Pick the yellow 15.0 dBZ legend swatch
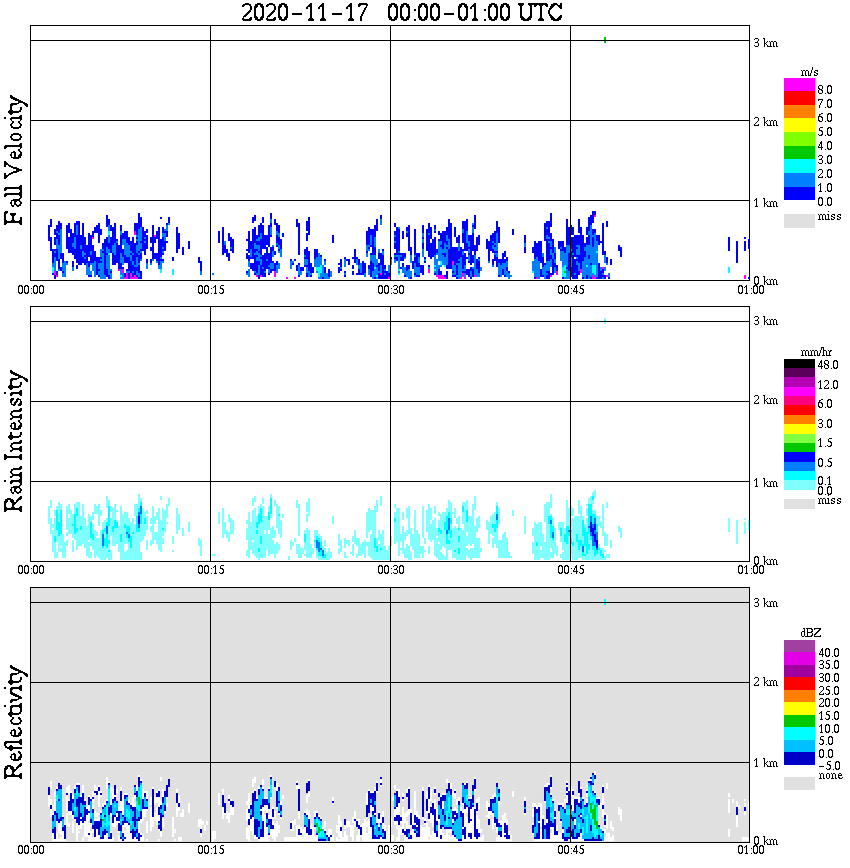The image size is (850, 868). 799,709
